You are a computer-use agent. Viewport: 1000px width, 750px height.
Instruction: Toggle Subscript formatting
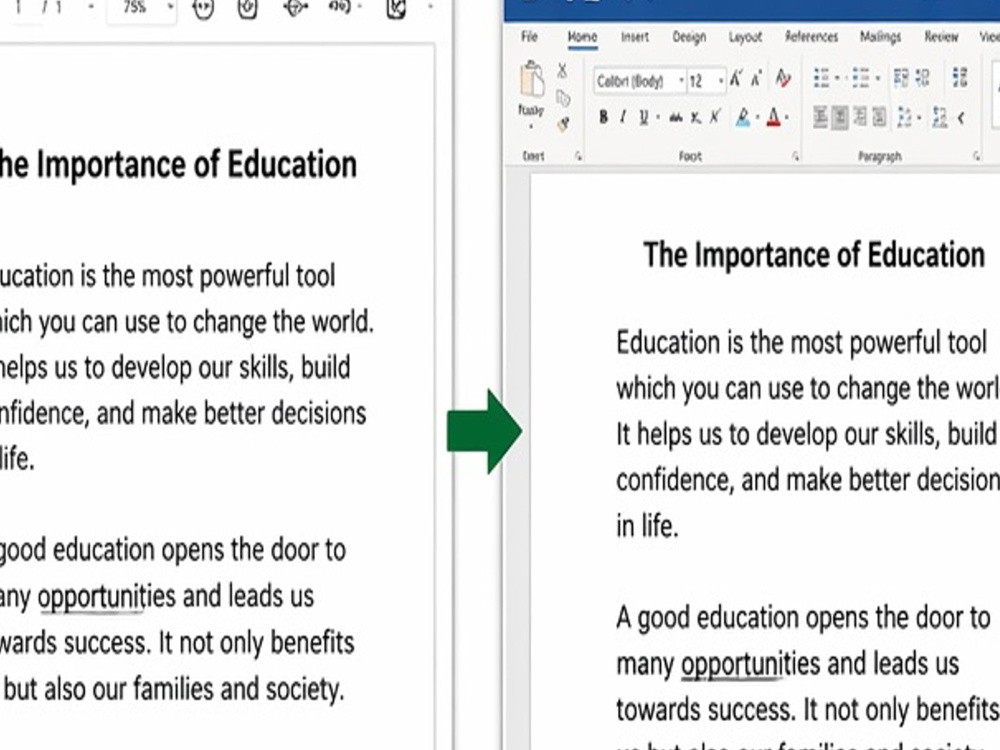pyautogui.click(x=696, y=117)
